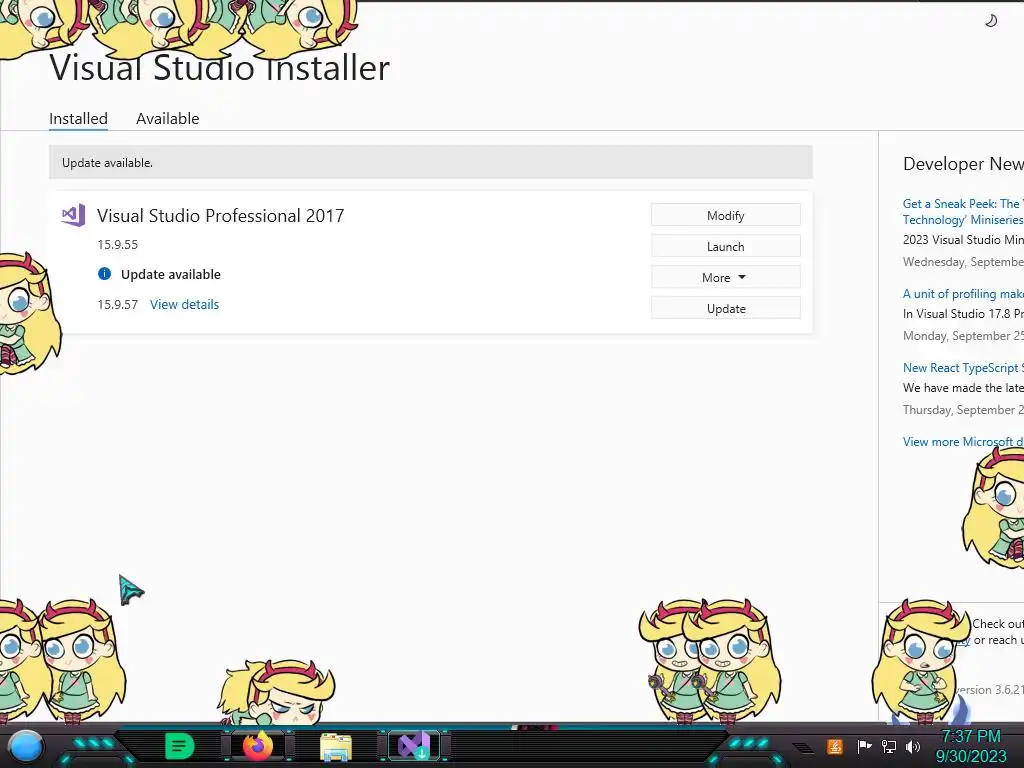Switch to the Installed tab

[x=78, y=119]
